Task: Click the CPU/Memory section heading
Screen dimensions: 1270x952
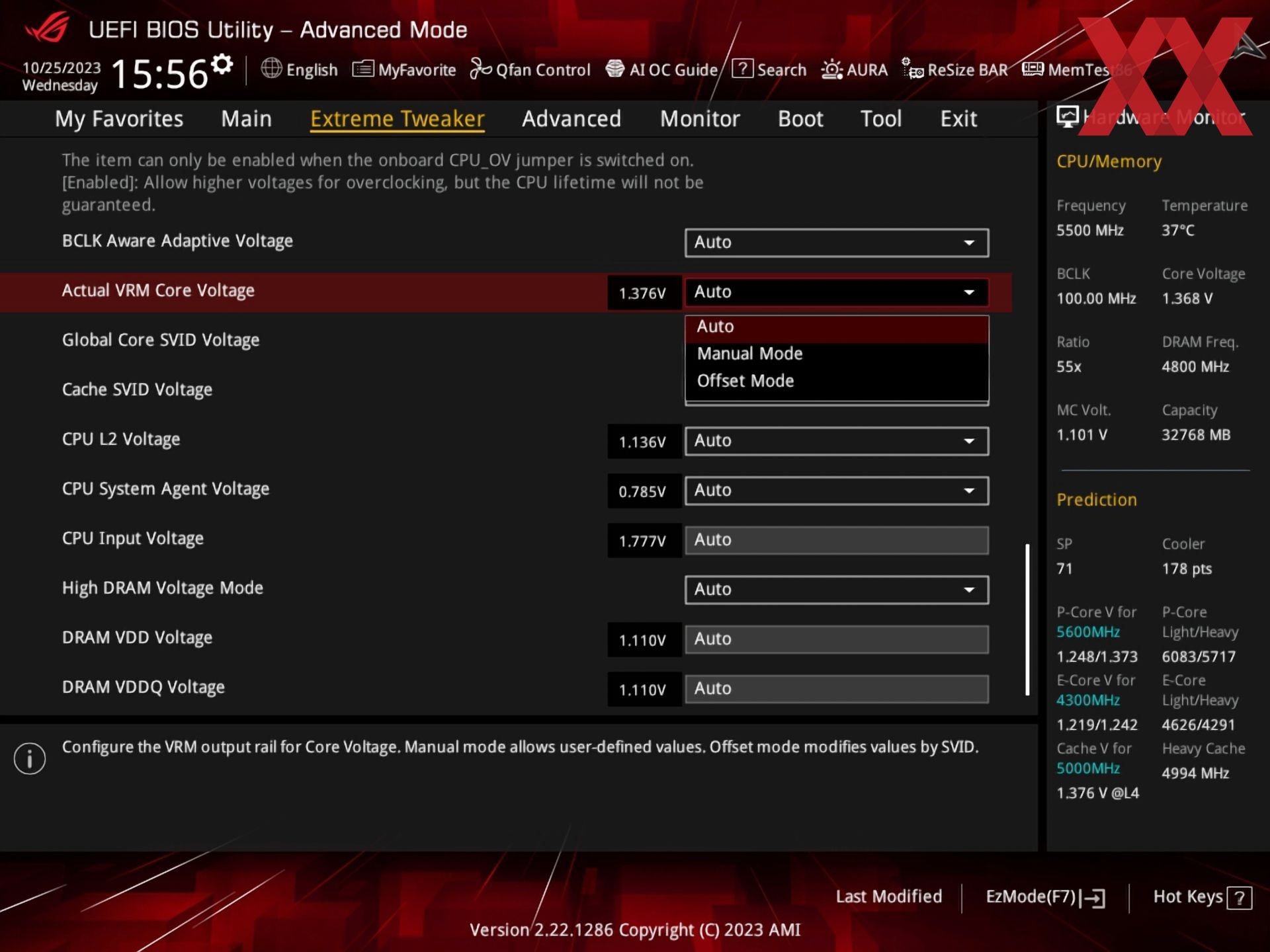Action: coord(1109,161)
